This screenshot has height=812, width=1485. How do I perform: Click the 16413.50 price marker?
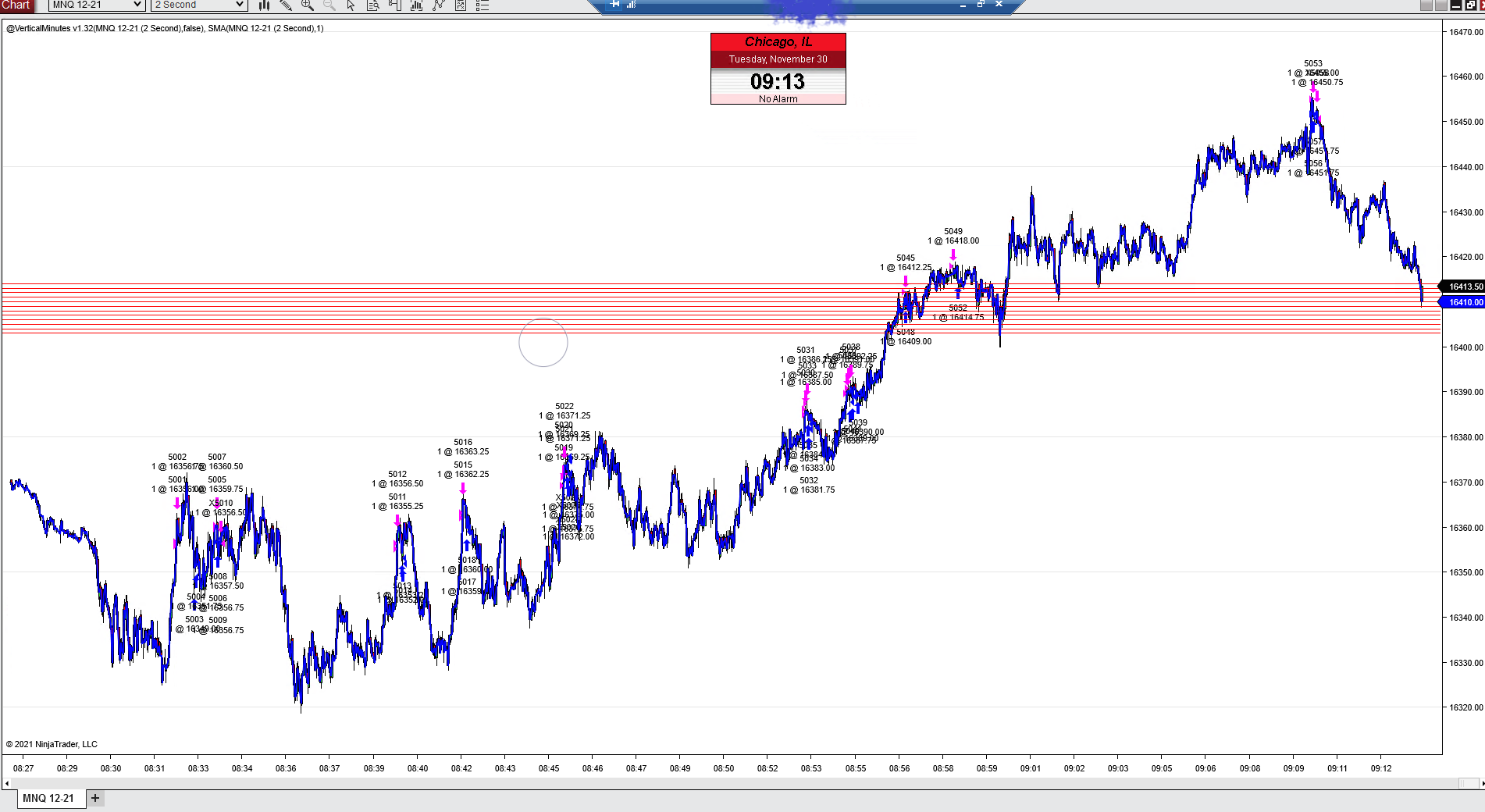(1463, 287)
